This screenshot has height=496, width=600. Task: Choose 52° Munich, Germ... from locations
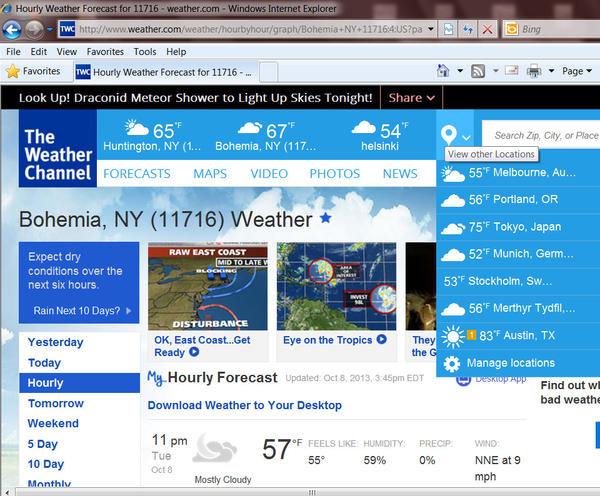tap(518, 254)
